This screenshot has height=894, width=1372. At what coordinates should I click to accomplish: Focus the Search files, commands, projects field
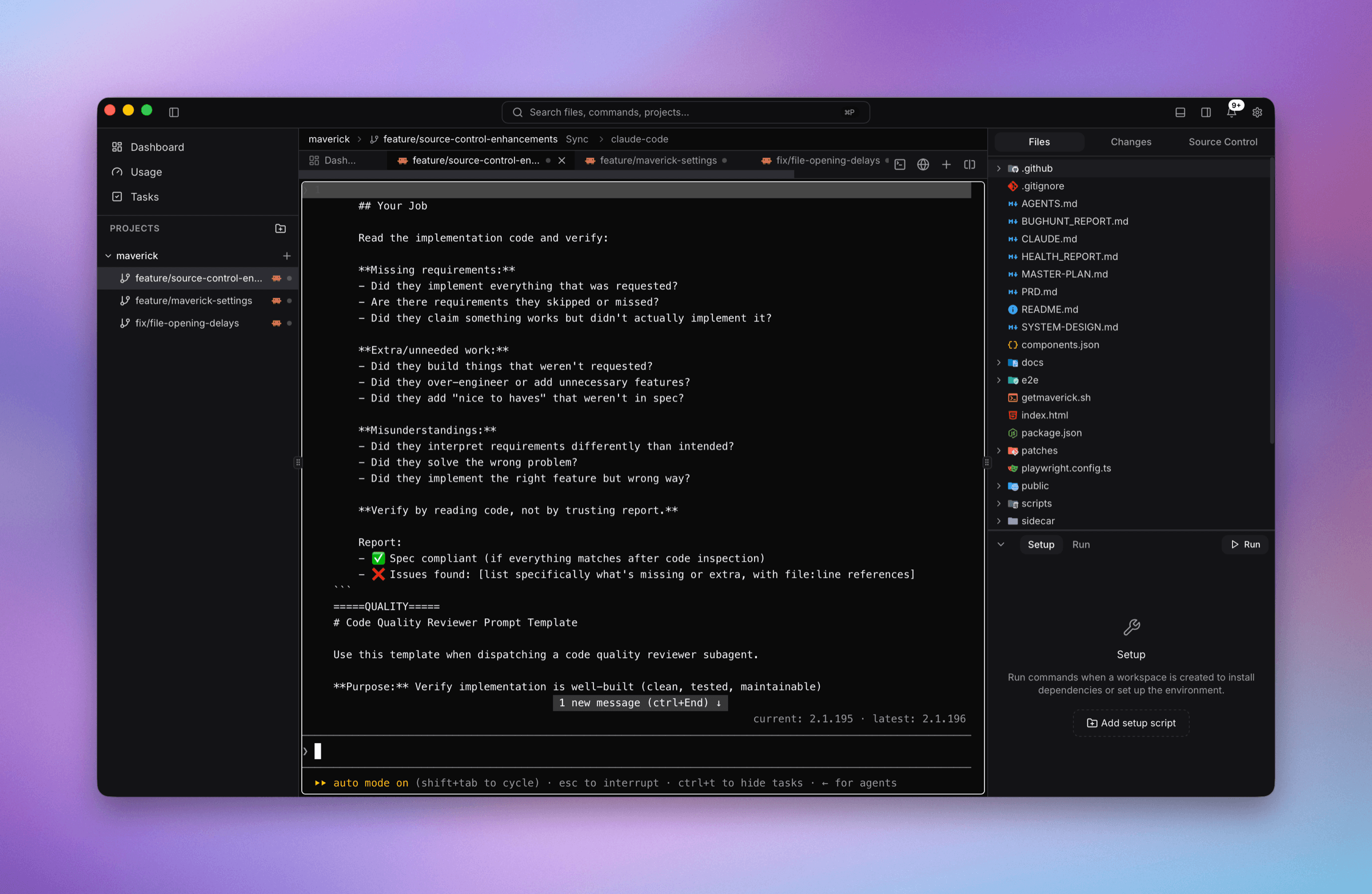[685, 112]
